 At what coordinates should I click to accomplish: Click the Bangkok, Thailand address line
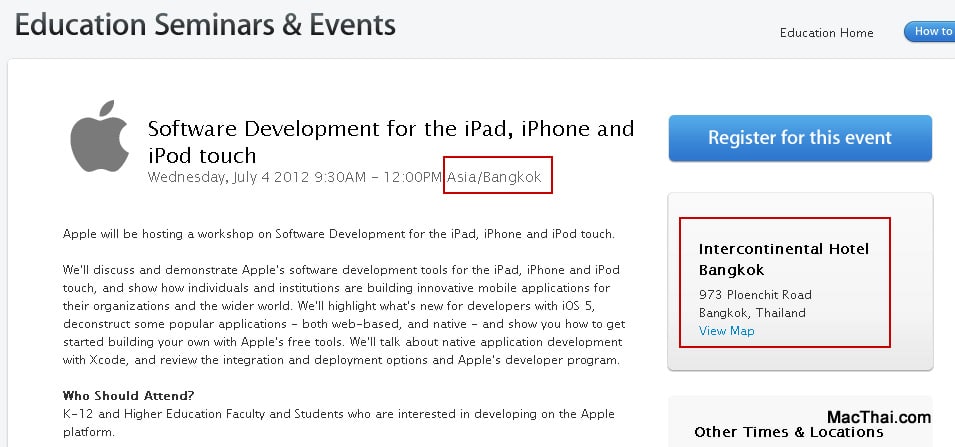click(752, 313)
